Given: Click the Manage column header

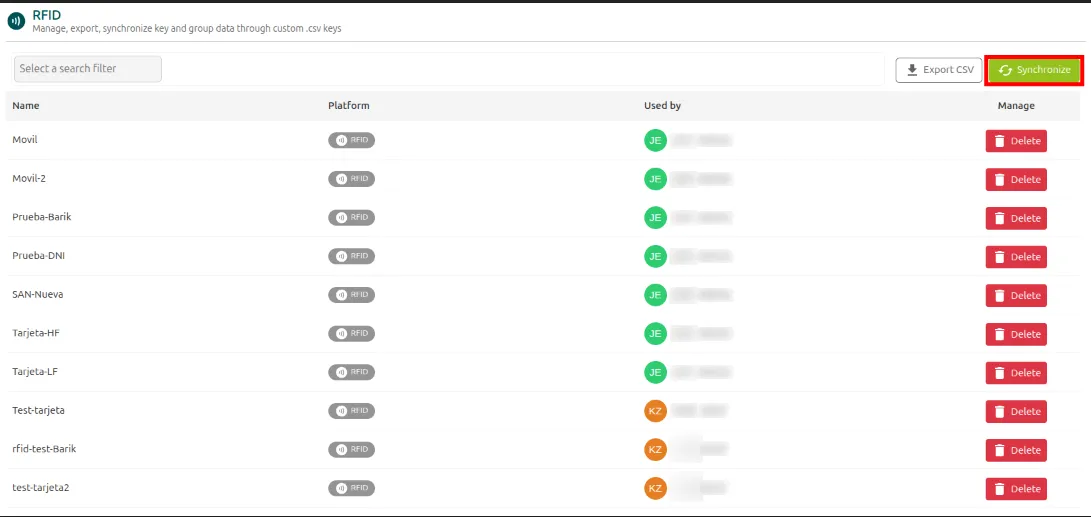Looking at the screenshot, I should point(1016,106).
